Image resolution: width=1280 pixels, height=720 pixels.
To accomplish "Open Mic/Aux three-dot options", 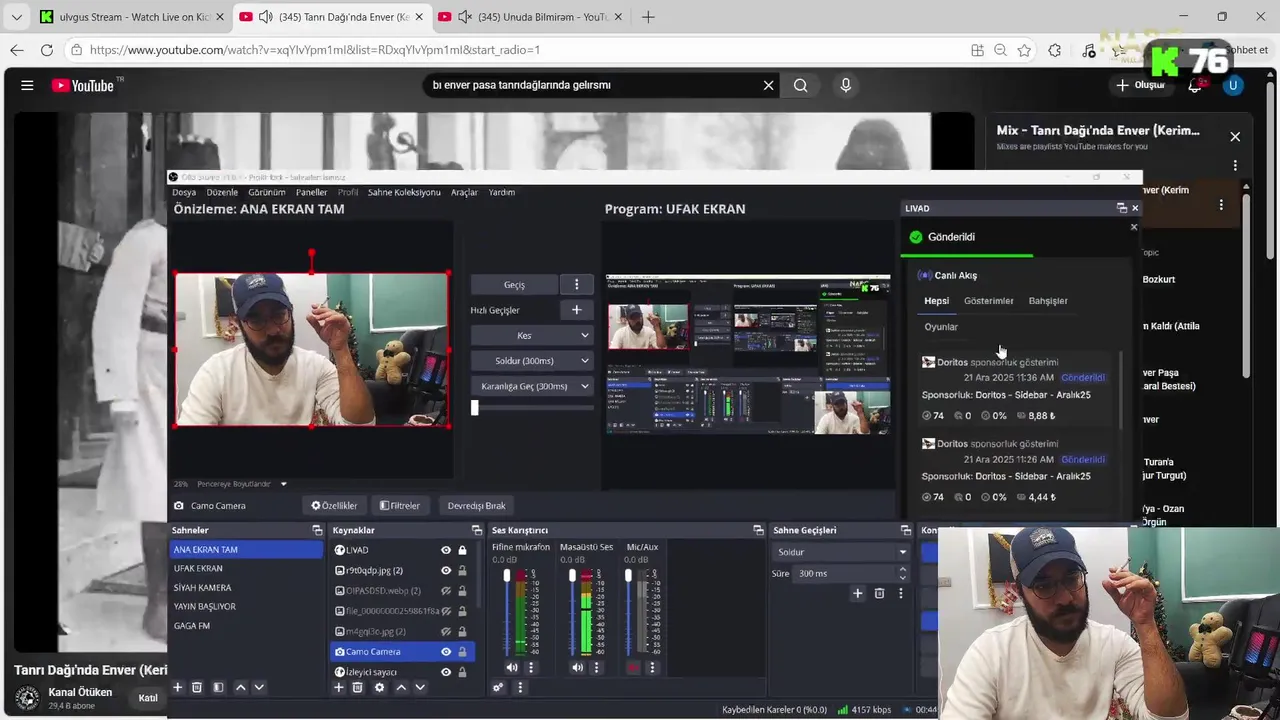I will tap(652, 667).
